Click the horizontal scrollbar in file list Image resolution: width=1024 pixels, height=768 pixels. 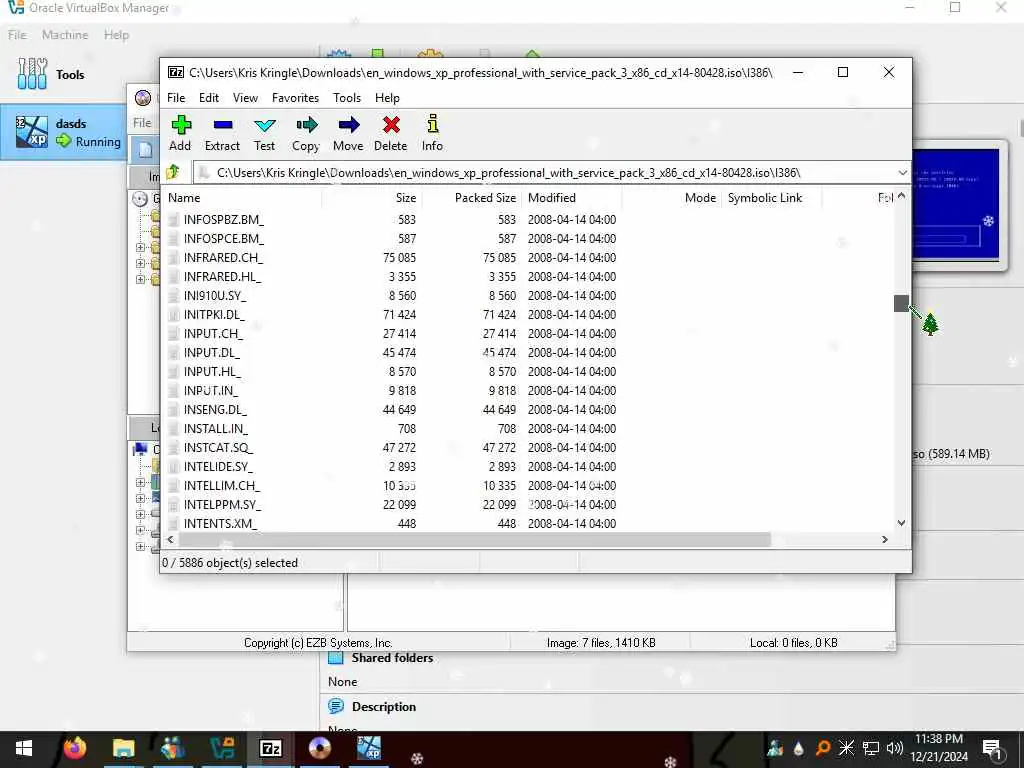[x=475, y=539]
